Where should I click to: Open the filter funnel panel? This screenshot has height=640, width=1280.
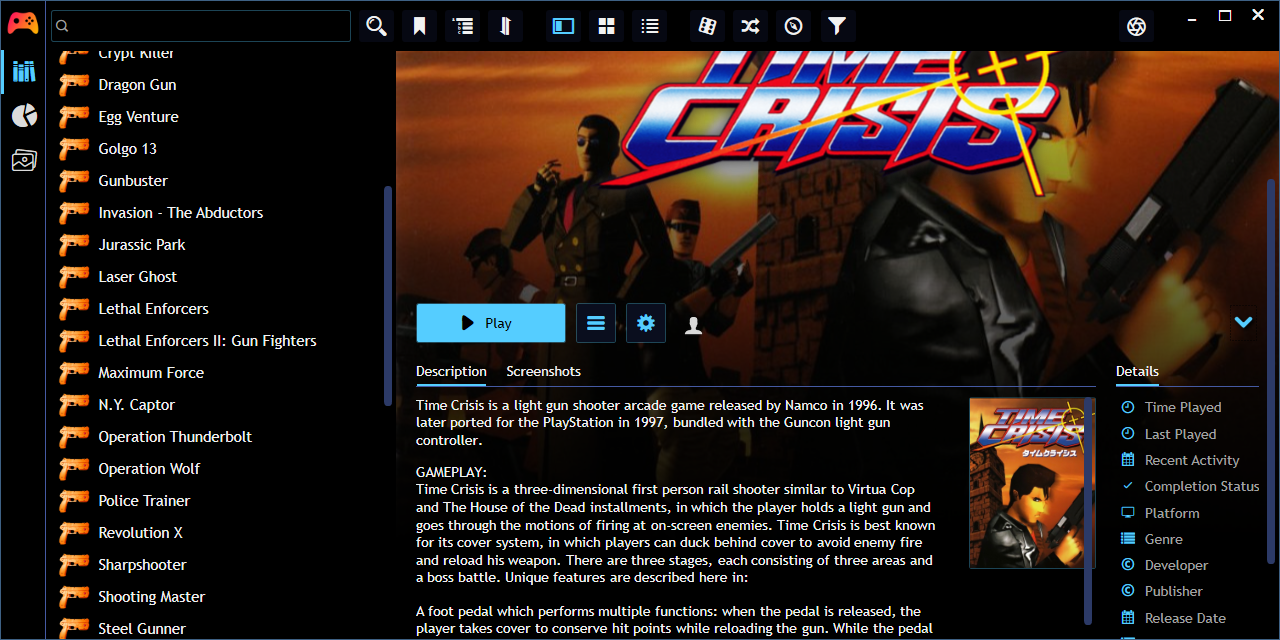(x=837, y=26)
